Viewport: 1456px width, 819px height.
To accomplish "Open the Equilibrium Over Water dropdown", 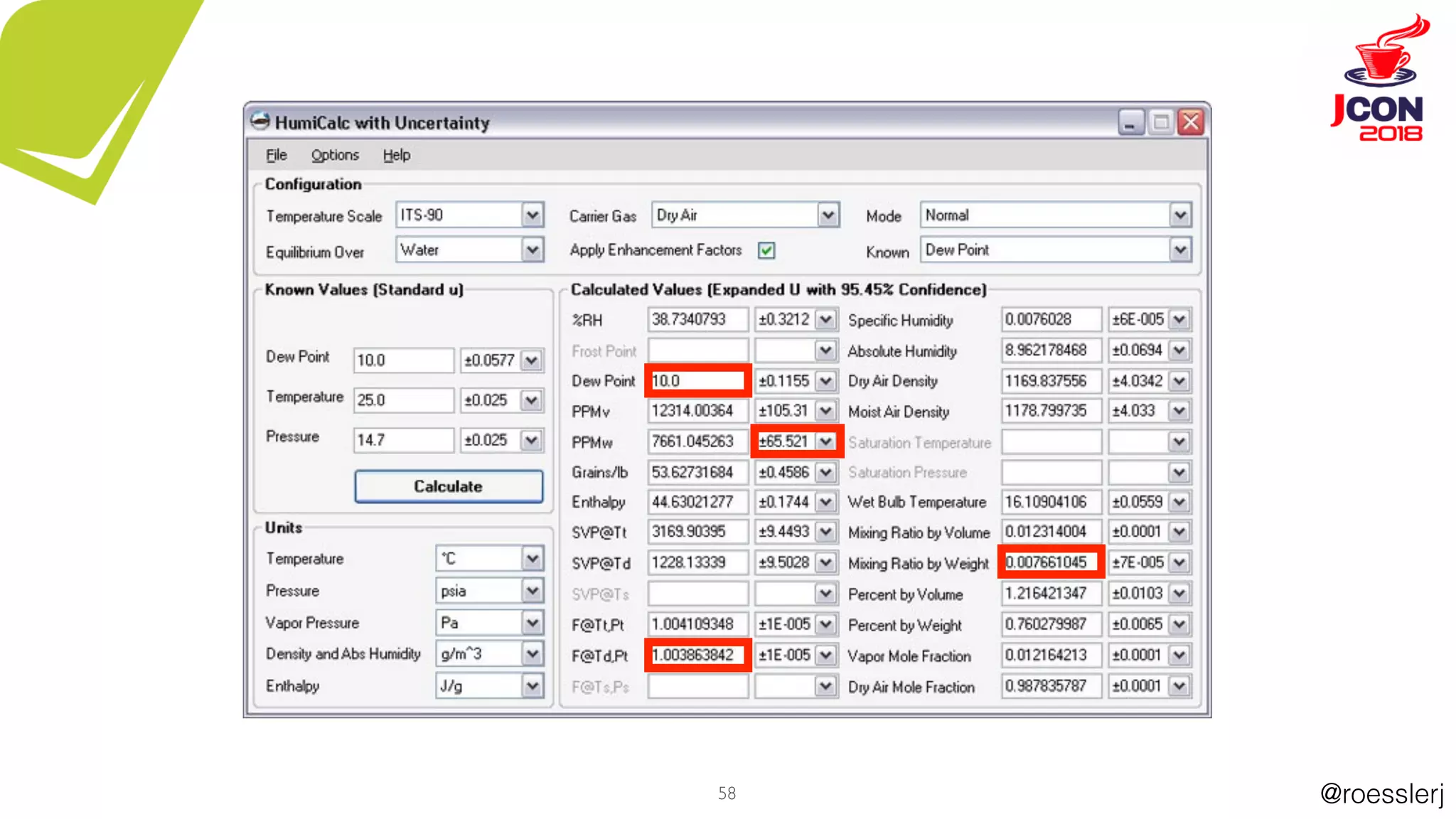I will 532,250.
